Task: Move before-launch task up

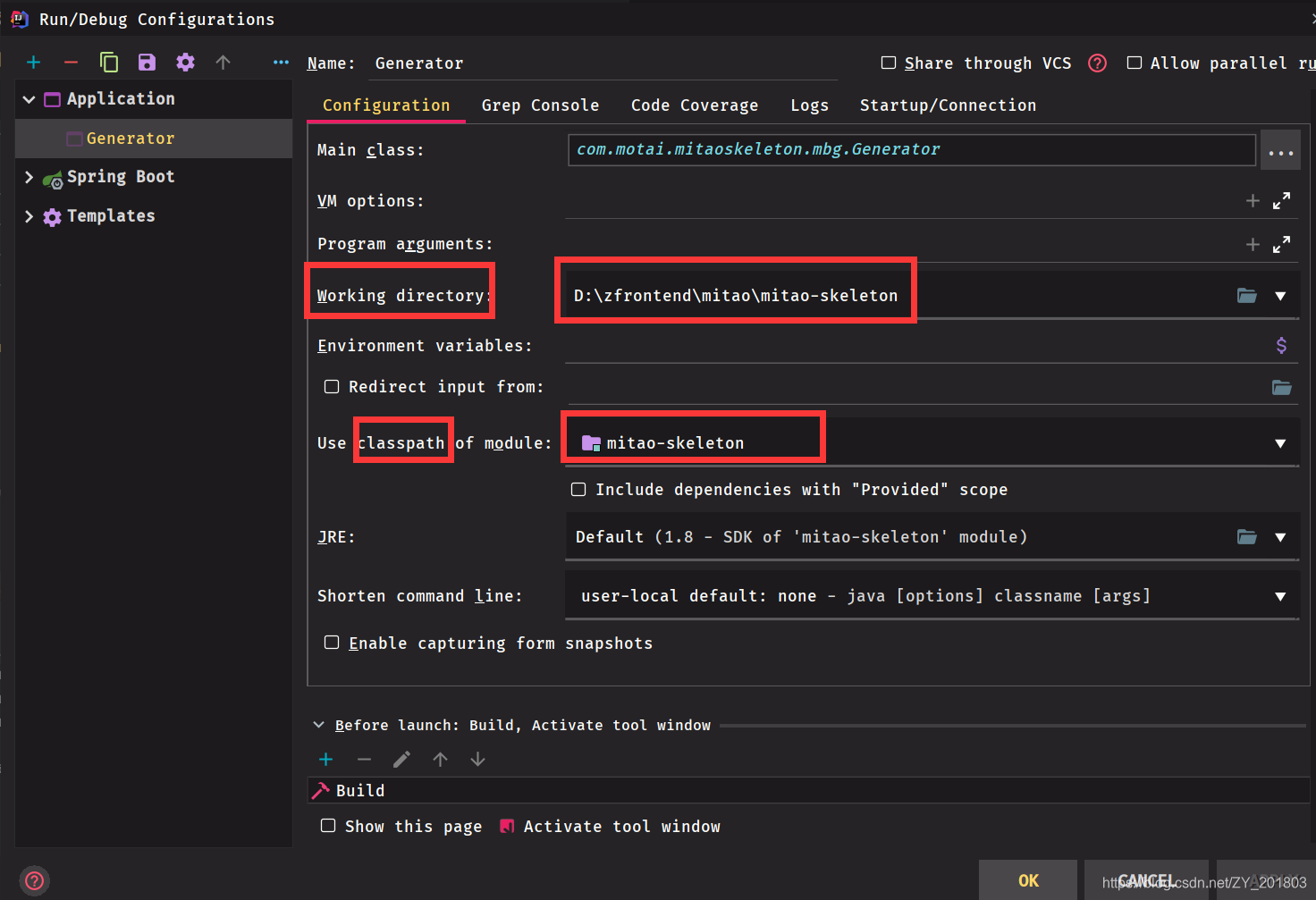Action: pos(440,760)
